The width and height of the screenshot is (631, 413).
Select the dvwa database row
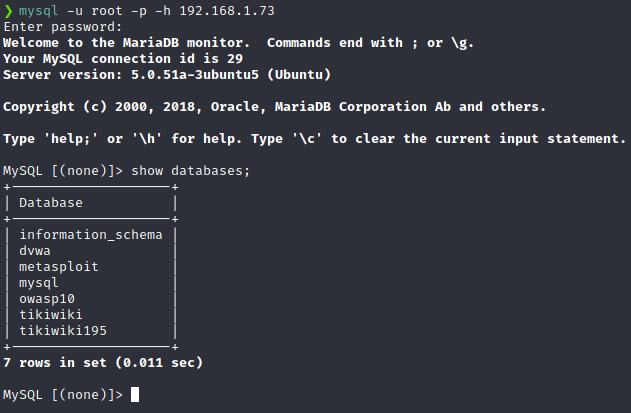35,251
